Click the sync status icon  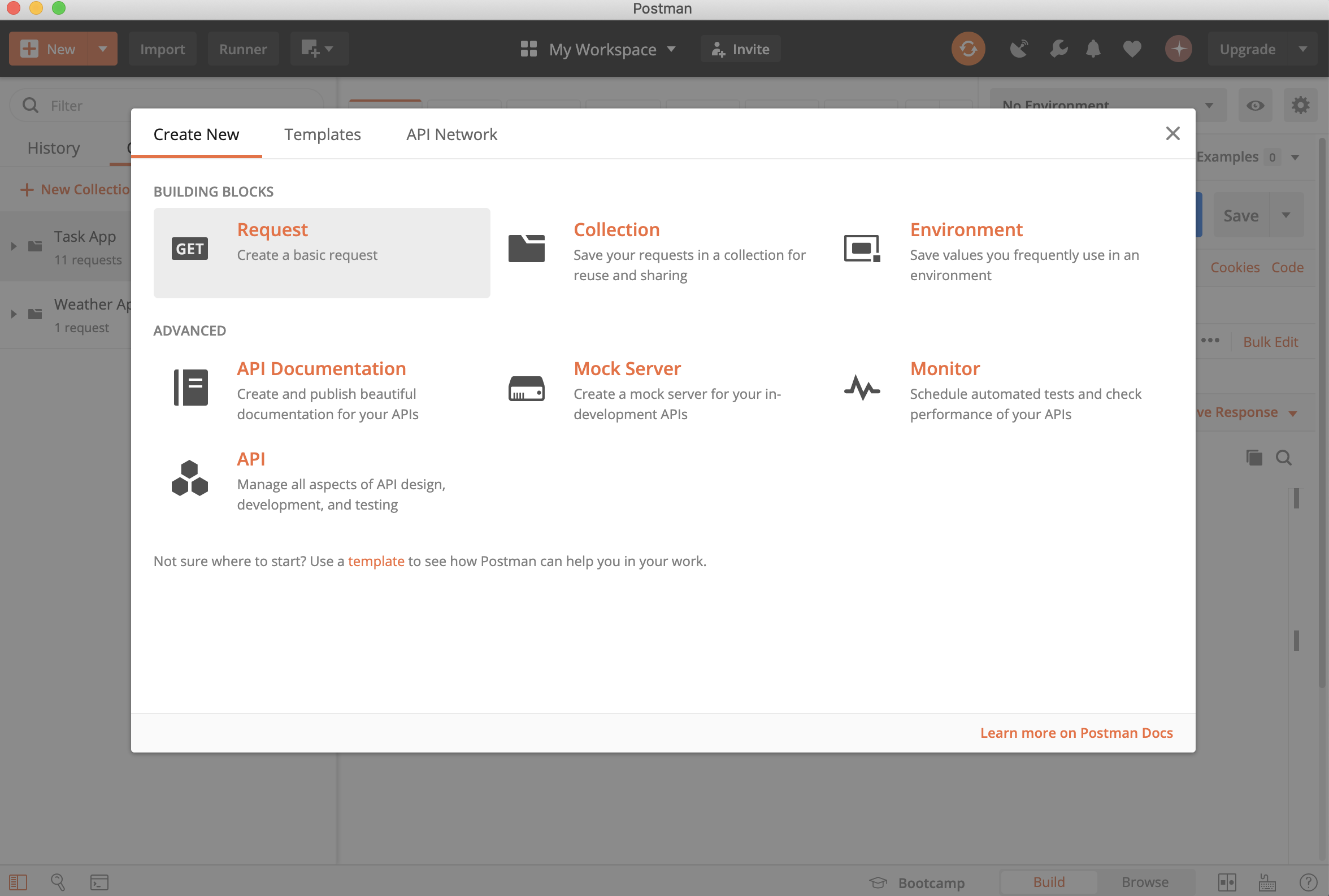click(x=968, y=49)
